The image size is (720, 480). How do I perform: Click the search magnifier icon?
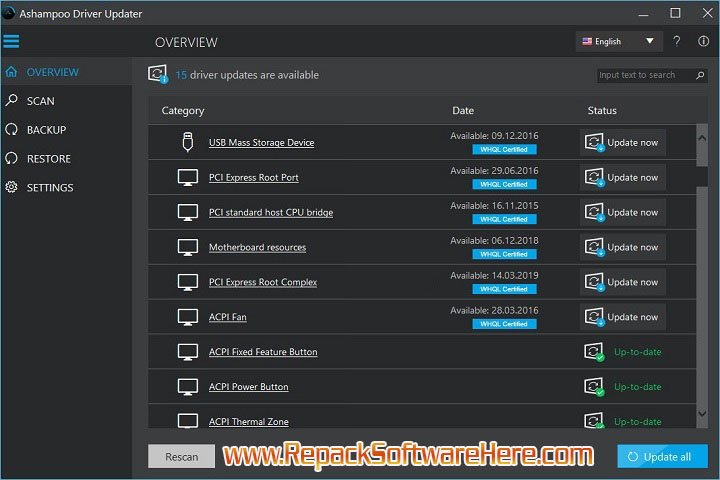coord(700,75)
